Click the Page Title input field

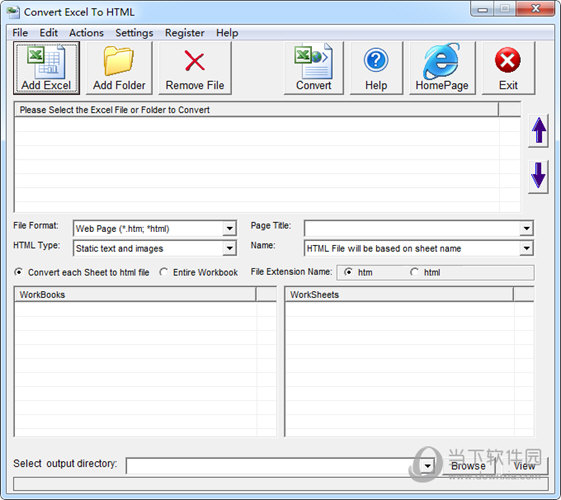[x=412, y=228]
